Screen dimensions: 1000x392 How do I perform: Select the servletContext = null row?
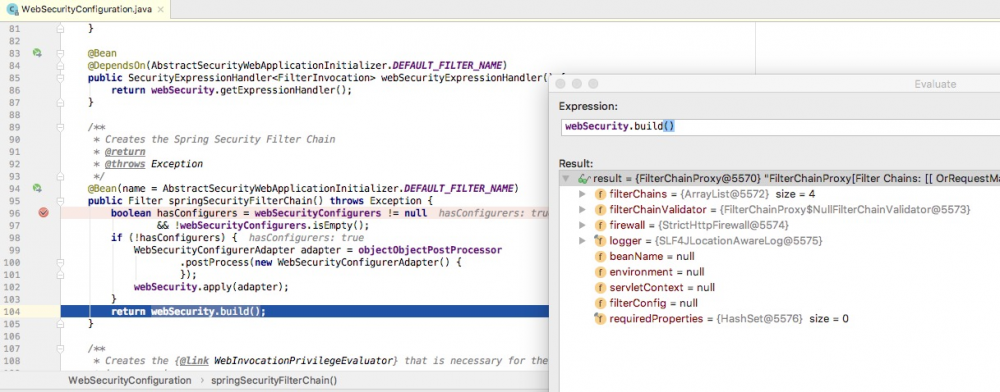click(x=779, y=287)
